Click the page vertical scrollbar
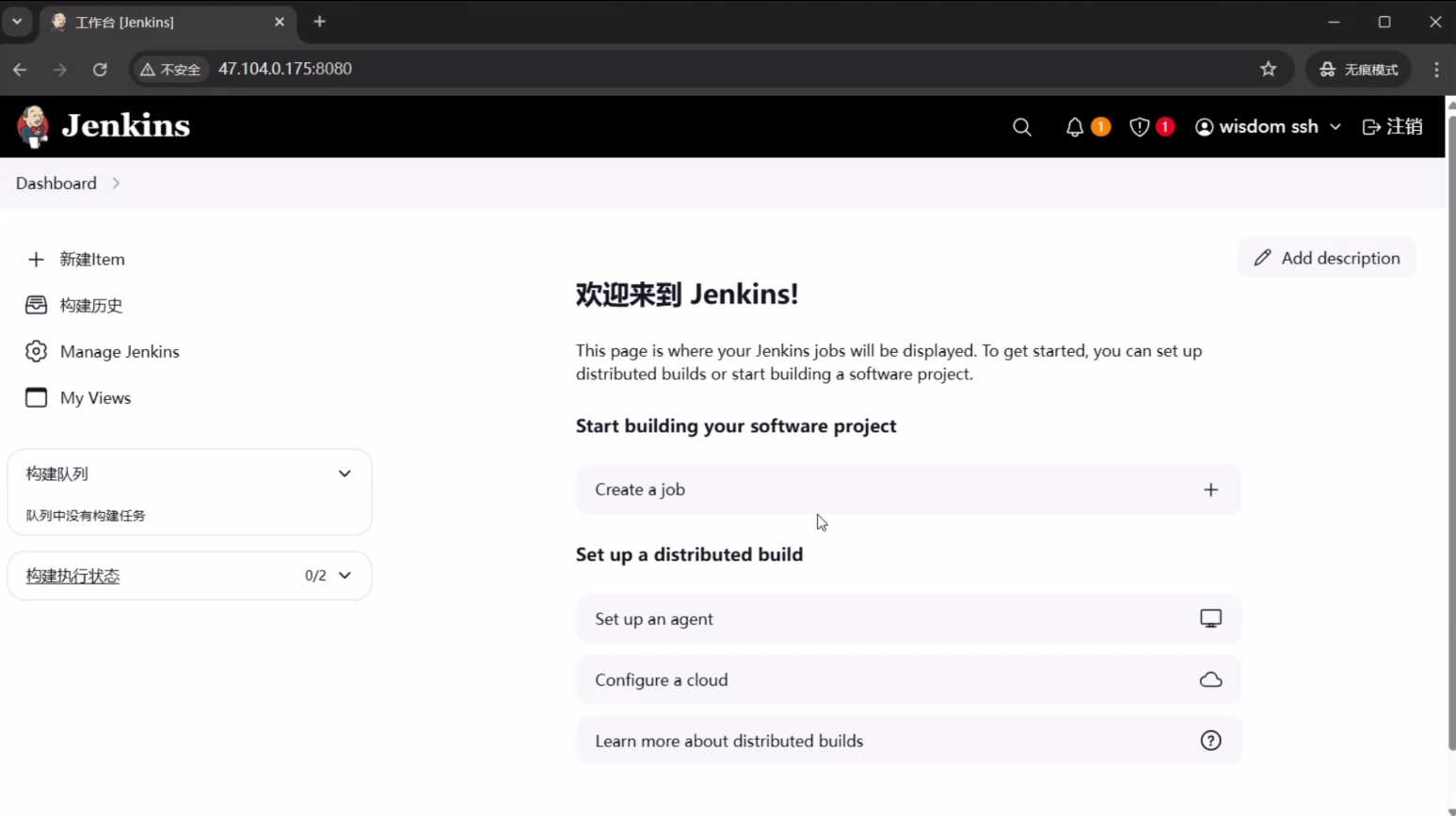This screenshot has height=816, width=1456. coord(1450,433)
